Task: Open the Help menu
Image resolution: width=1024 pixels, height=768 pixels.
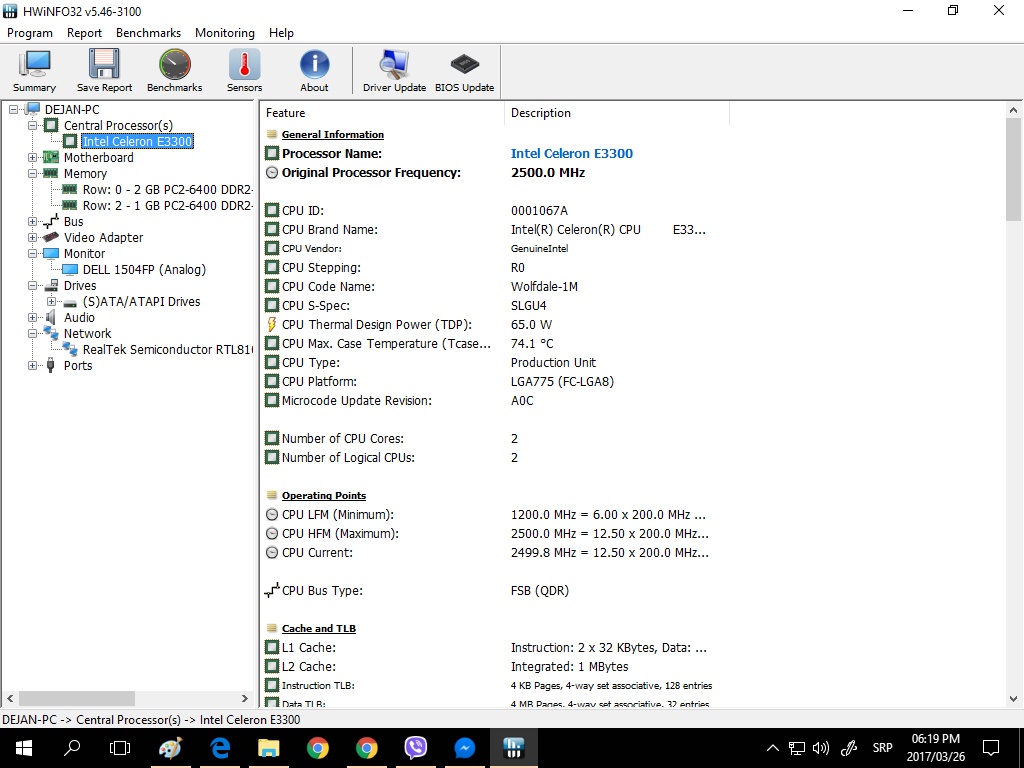Action: (x=281, y=33)
